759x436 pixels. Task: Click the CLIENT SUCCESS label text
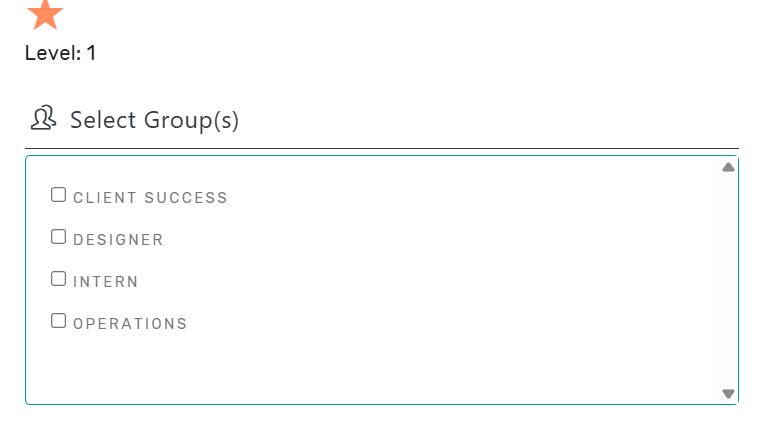pyautogui.click(x=150, y=198)
